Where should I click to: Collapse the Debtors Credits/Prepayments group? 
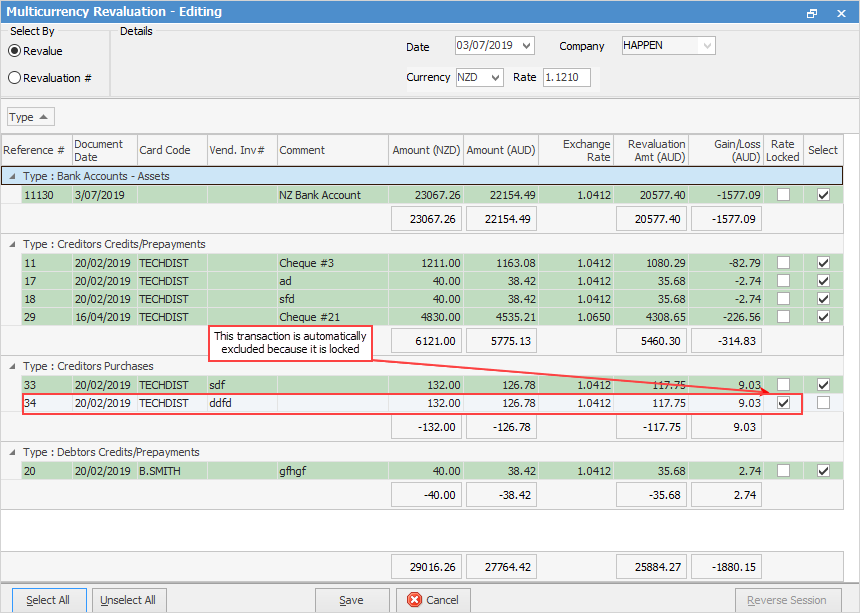12,452
